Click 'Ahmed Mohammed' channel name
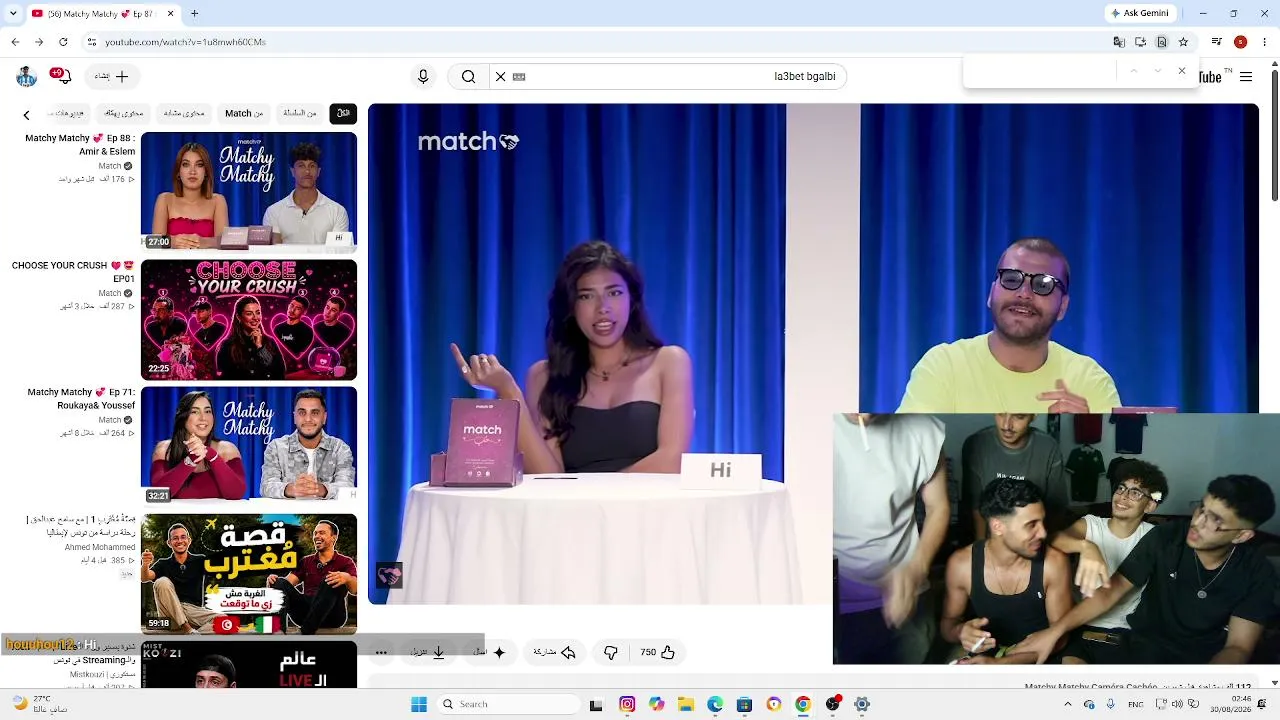The width and height of the screenshot is (1280, 720). pyautogui.click(x=100, y=547)
